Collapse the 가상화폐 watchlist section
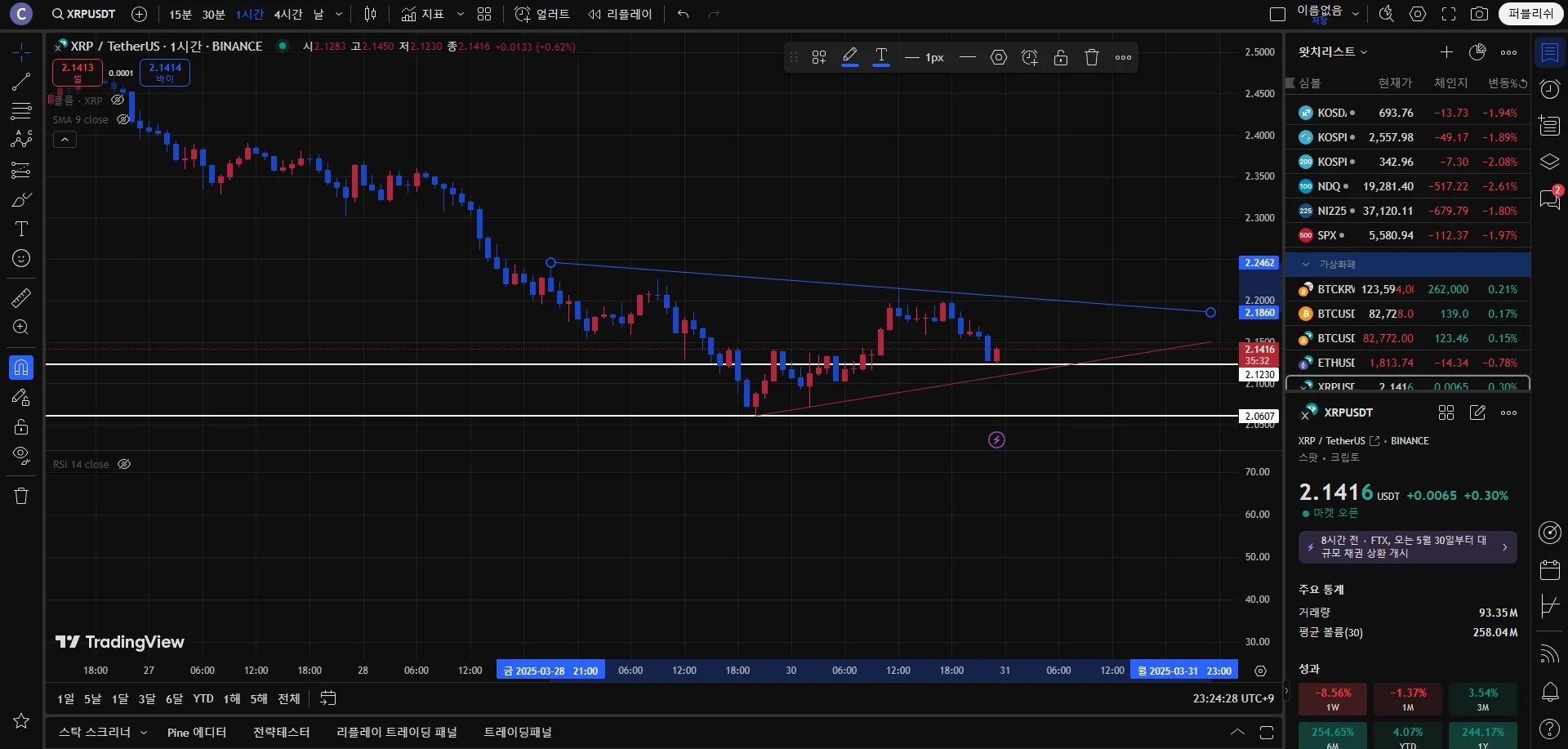Screen dimensions: 1568x749 (1306, 265)
